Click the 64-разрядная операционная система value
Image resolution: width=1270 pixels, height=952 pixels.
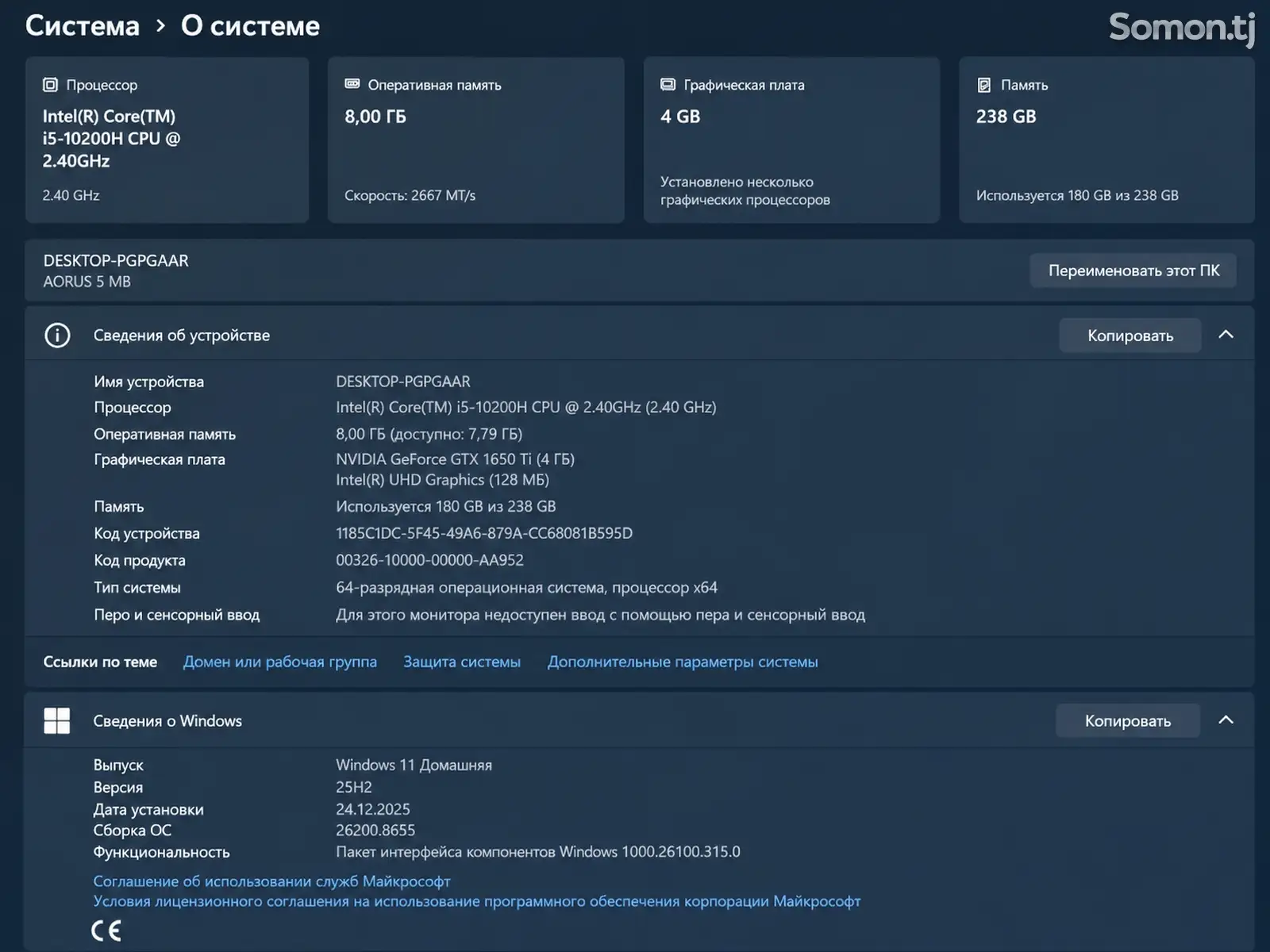pyautogui.click(x=526, y=588)
